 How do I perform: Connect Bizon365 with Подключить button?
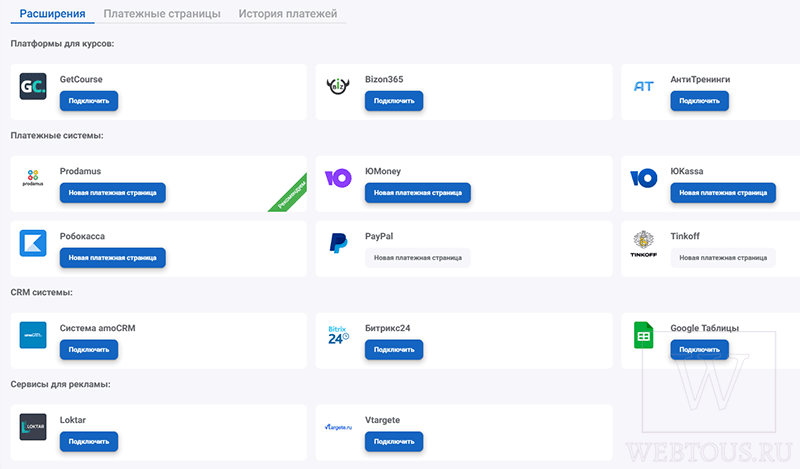click(394, 101)
